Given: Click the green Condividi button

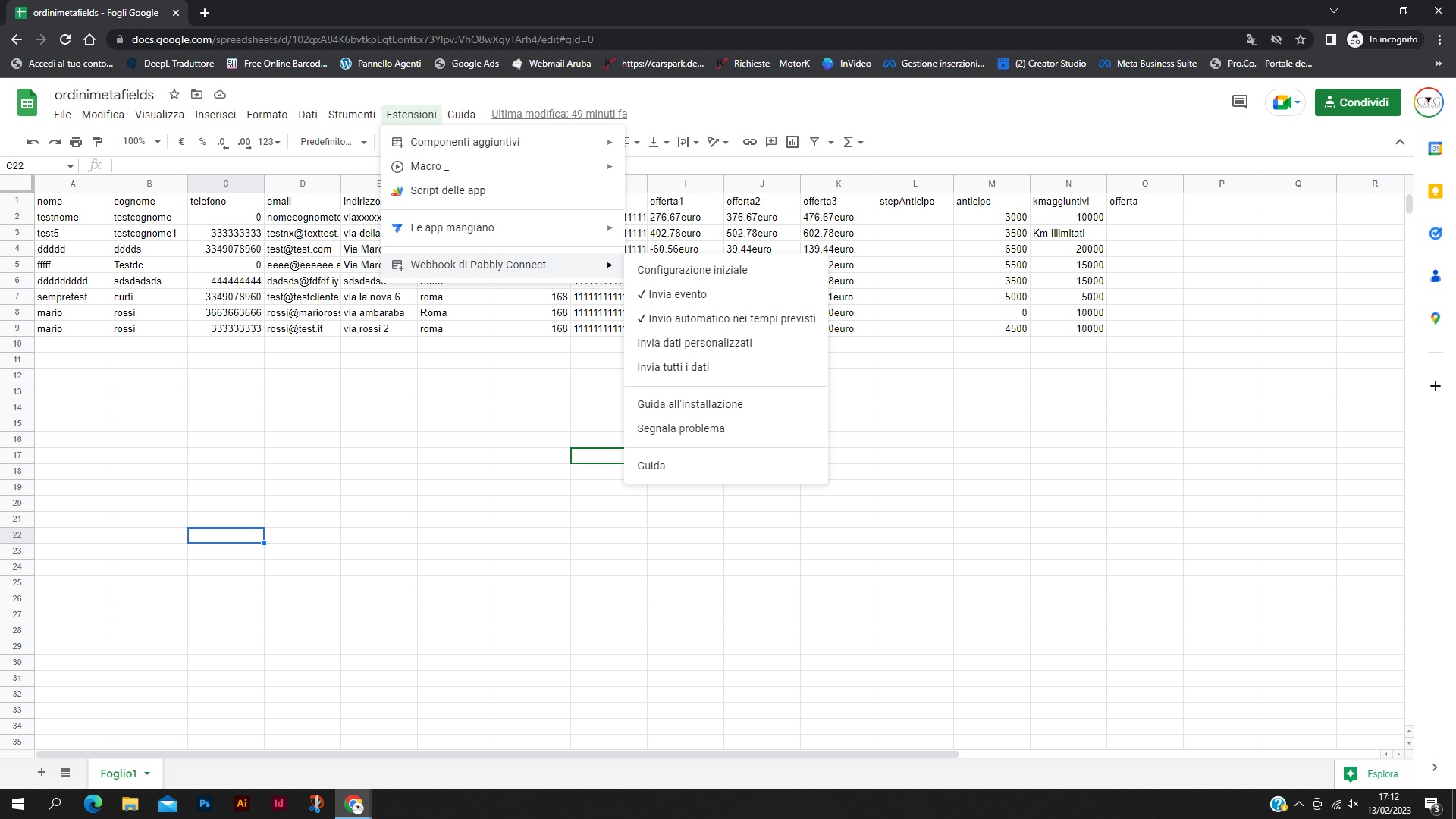Looking at the screenshot, I should click(1357, 102).
